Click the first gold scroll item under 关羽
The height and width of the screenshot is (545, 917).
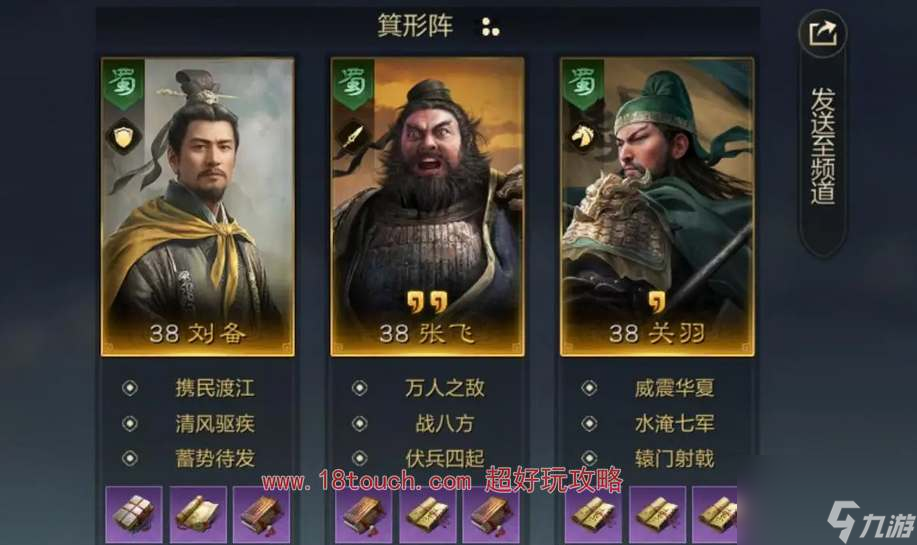[594, 514]
